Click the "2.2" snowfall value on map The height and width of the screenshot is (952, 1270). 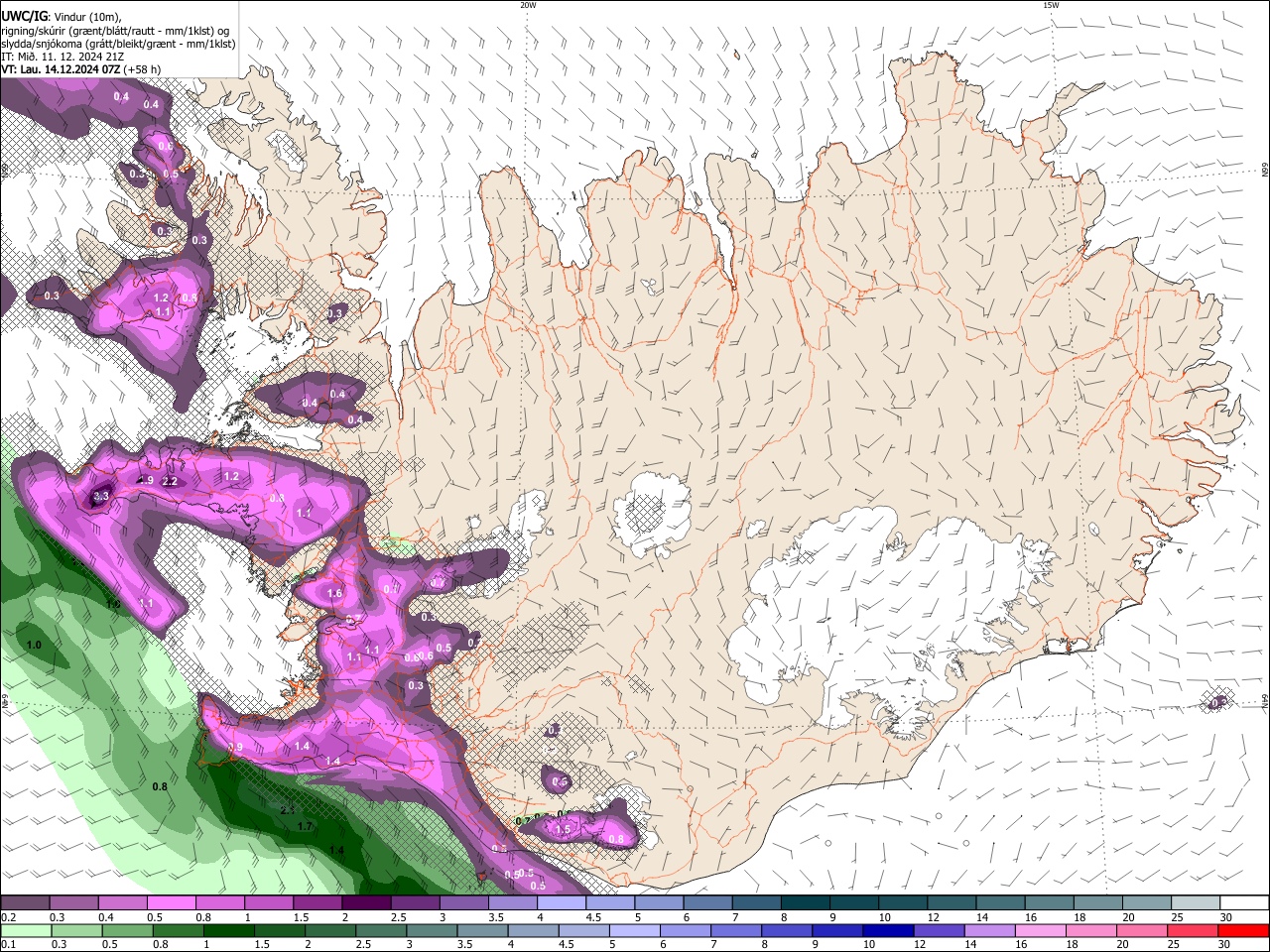(169, 482)
